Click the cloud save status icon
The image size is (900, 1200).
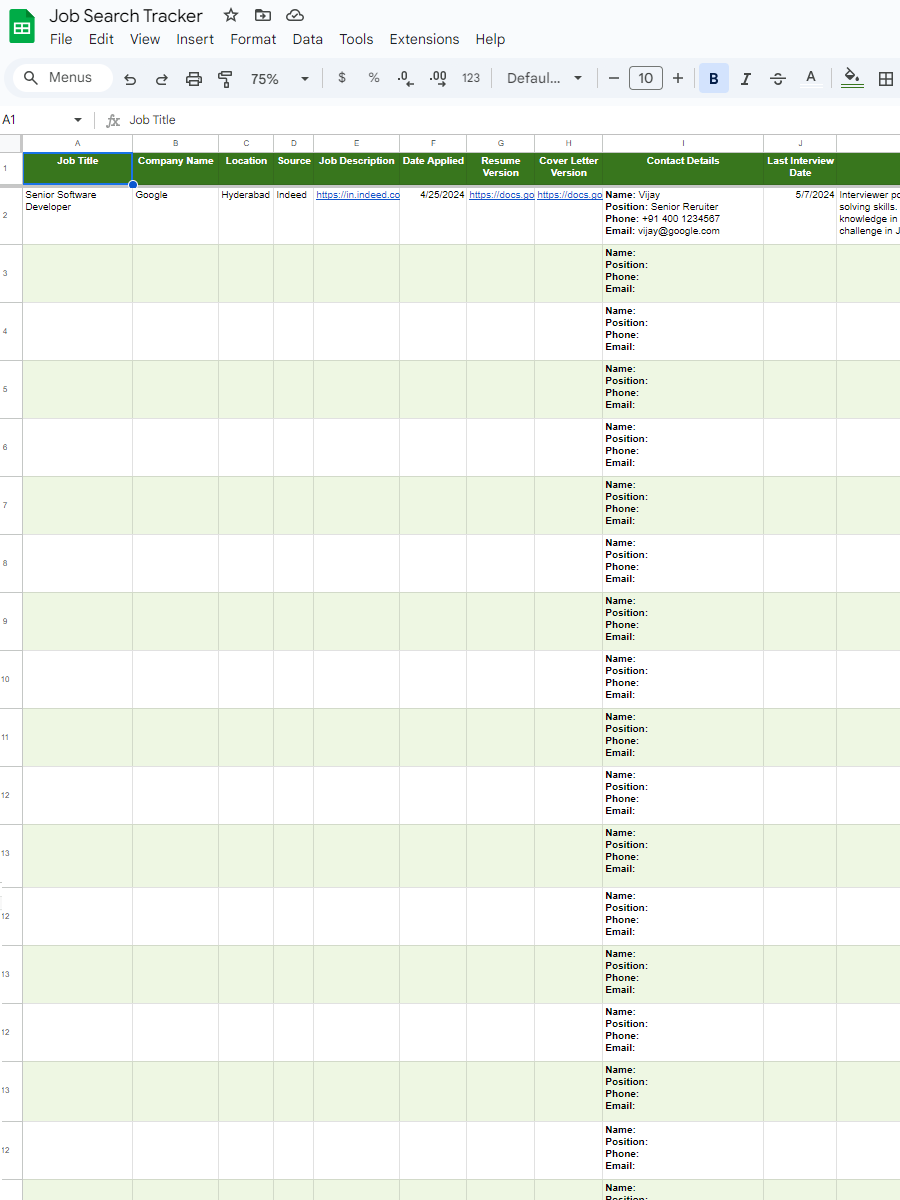295,15
